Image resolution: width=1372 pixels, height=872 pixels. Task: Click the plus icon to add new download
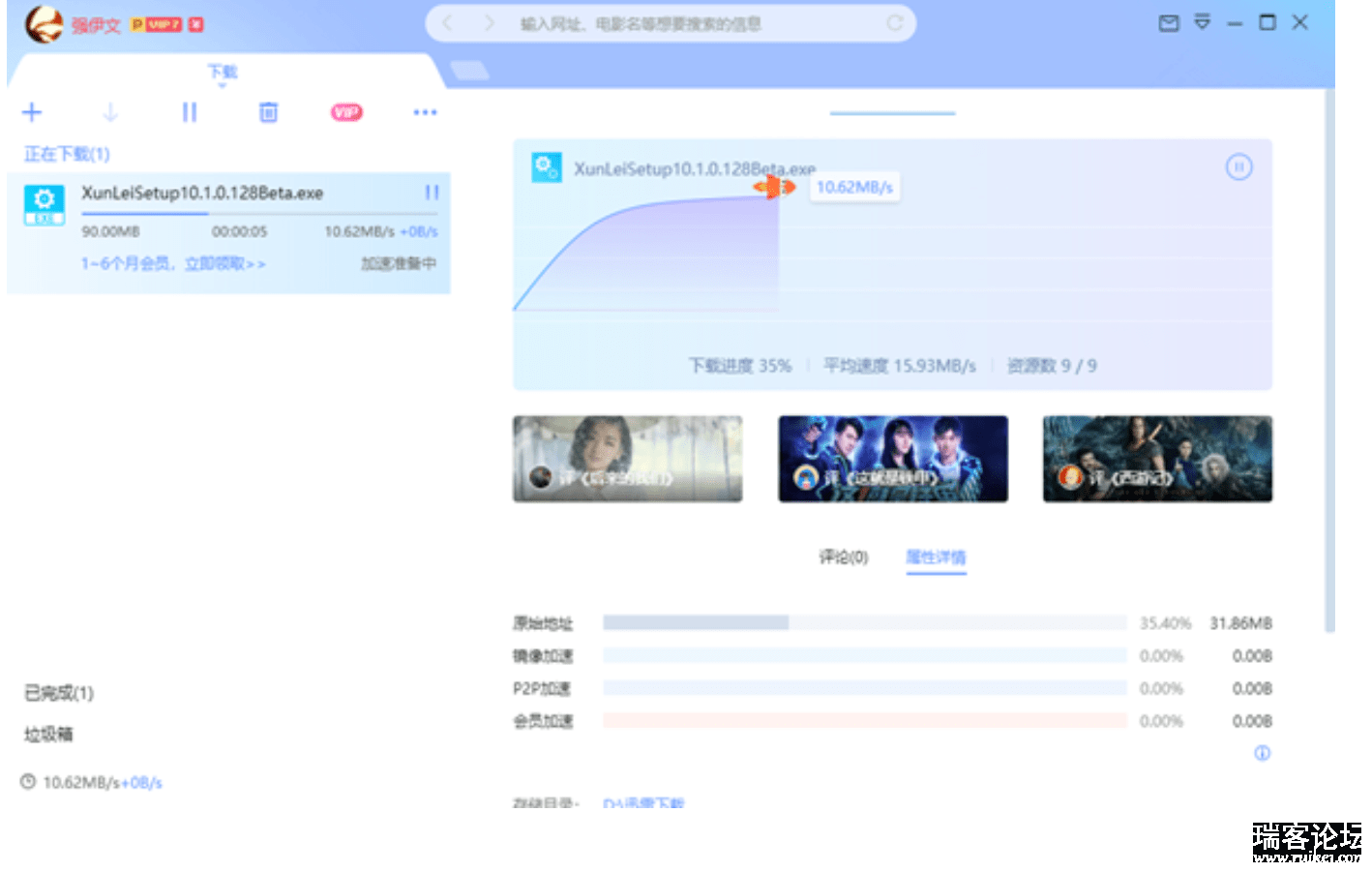click(32, 112)
